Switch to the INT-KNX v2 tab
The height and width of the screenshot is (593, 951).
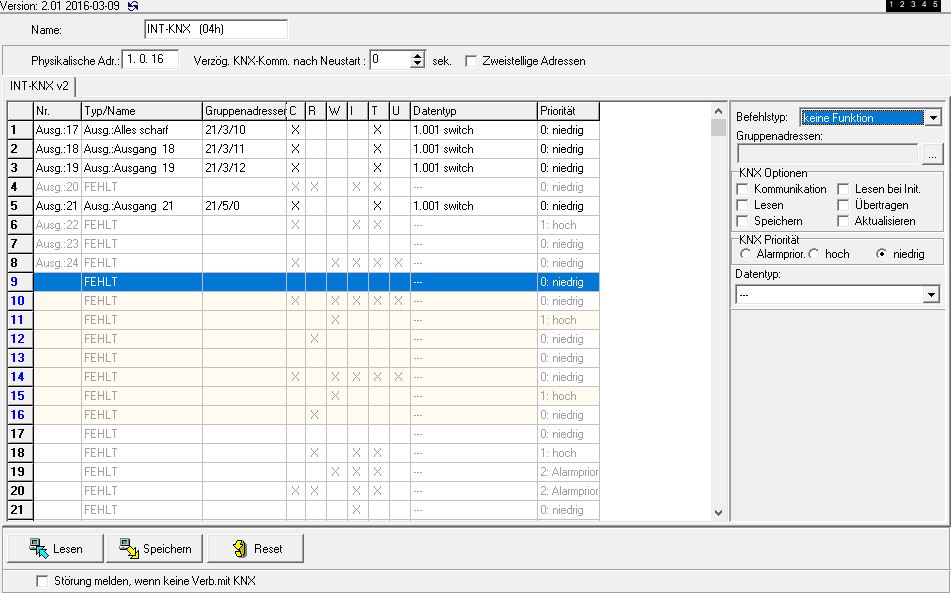coord(39,86)
